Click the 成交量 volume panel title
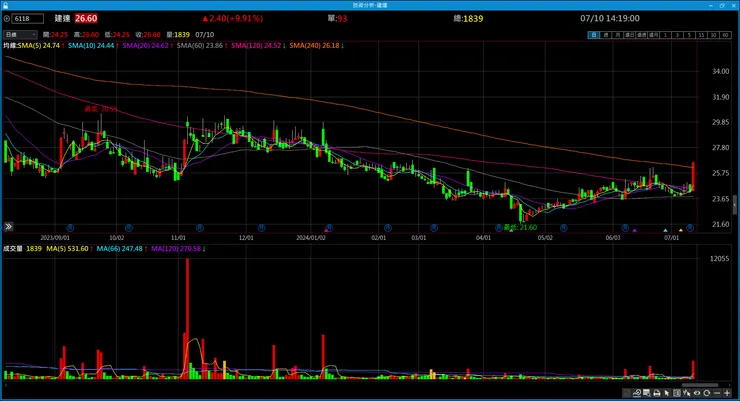This screenshot has width=740, height=401. [13, 249]
